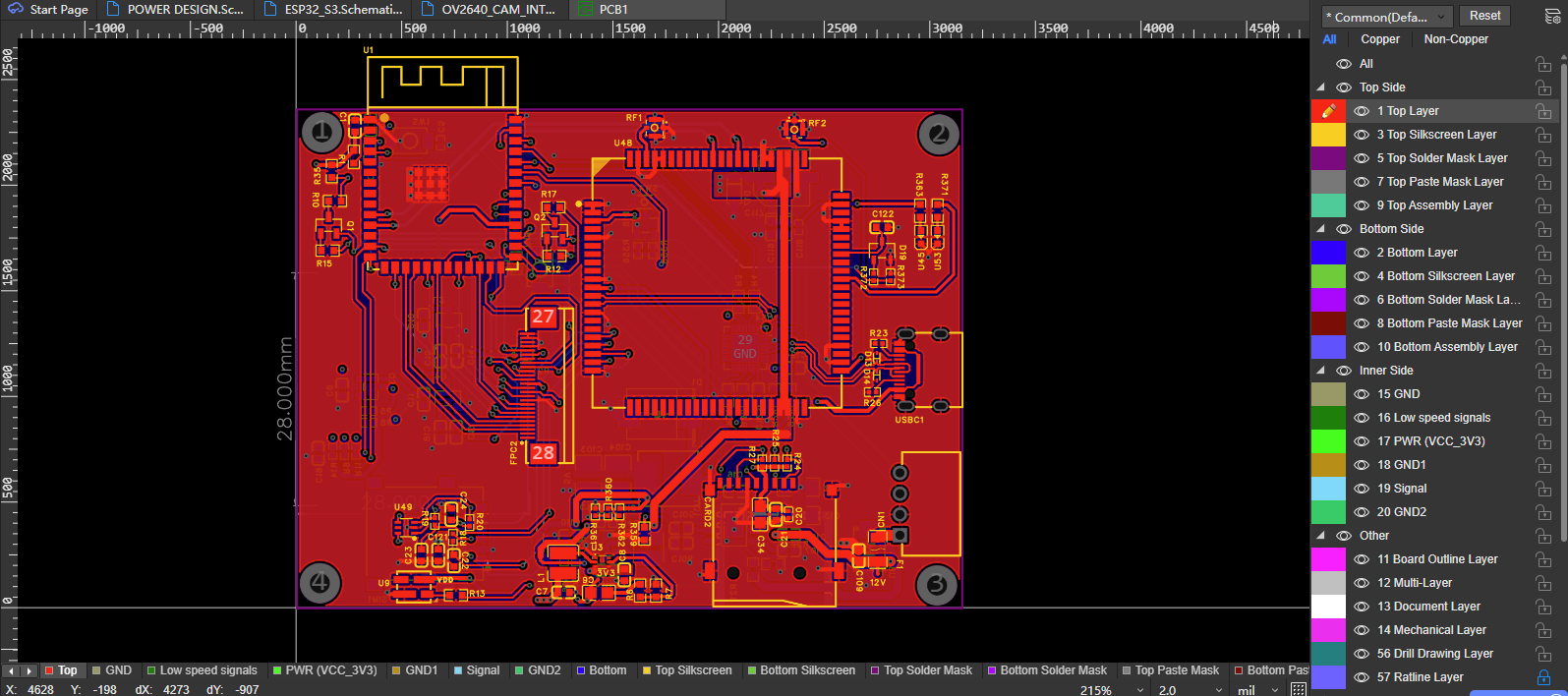Viewport: 1568px width, 696px height.
Task: Lock the 11 Board Outline Layer
Action: tap(1543, 559)
